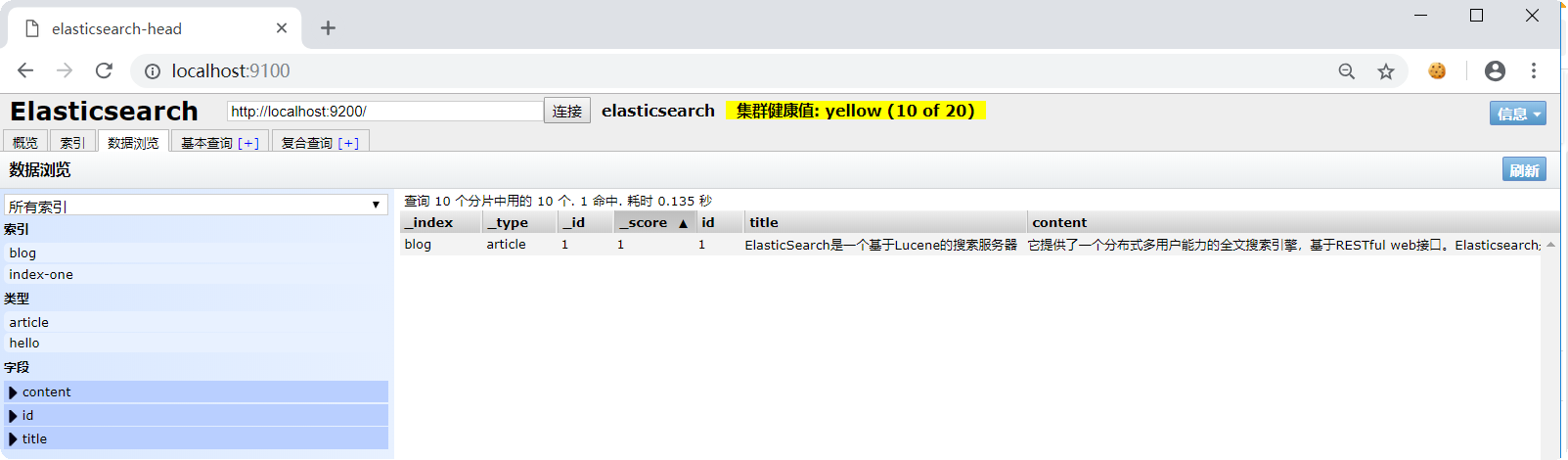Close the elasticsearch-head browser tab
The height and width of the screenshot is (460, 1568).
(282, 28)
